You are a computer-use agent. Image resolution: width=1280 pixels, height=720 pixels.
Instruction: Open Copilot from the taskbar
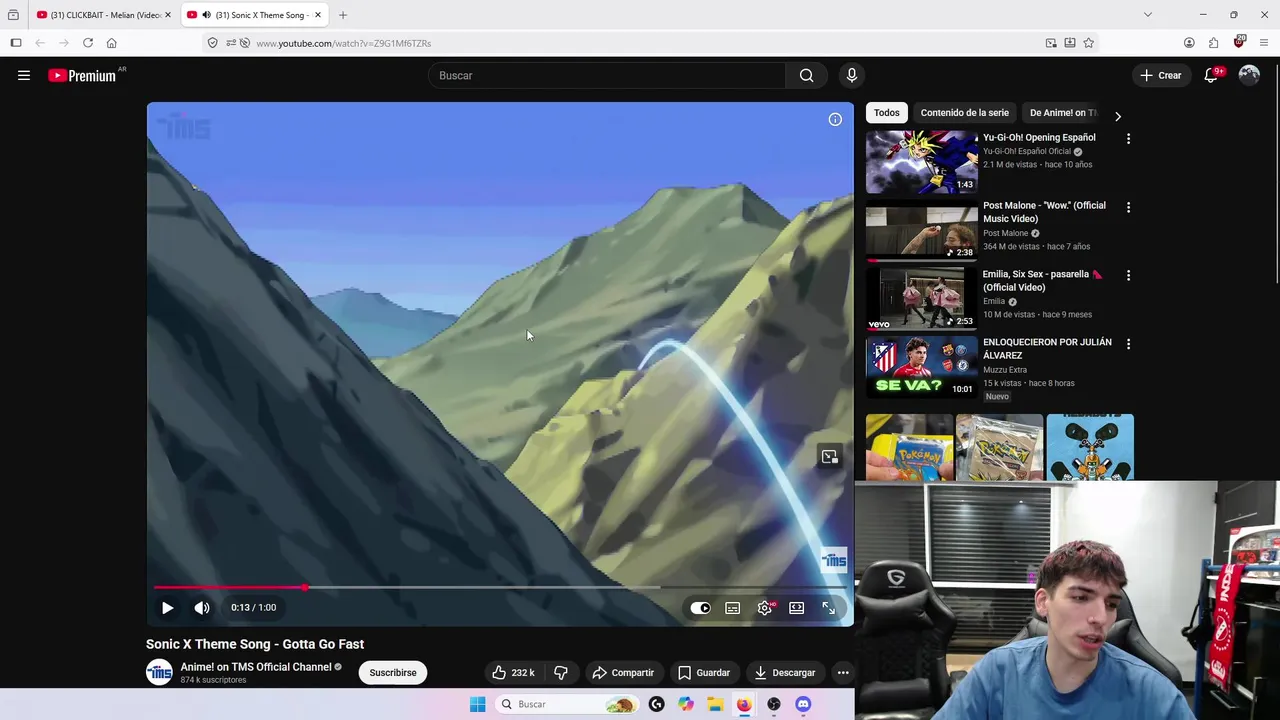click(686, 704)
